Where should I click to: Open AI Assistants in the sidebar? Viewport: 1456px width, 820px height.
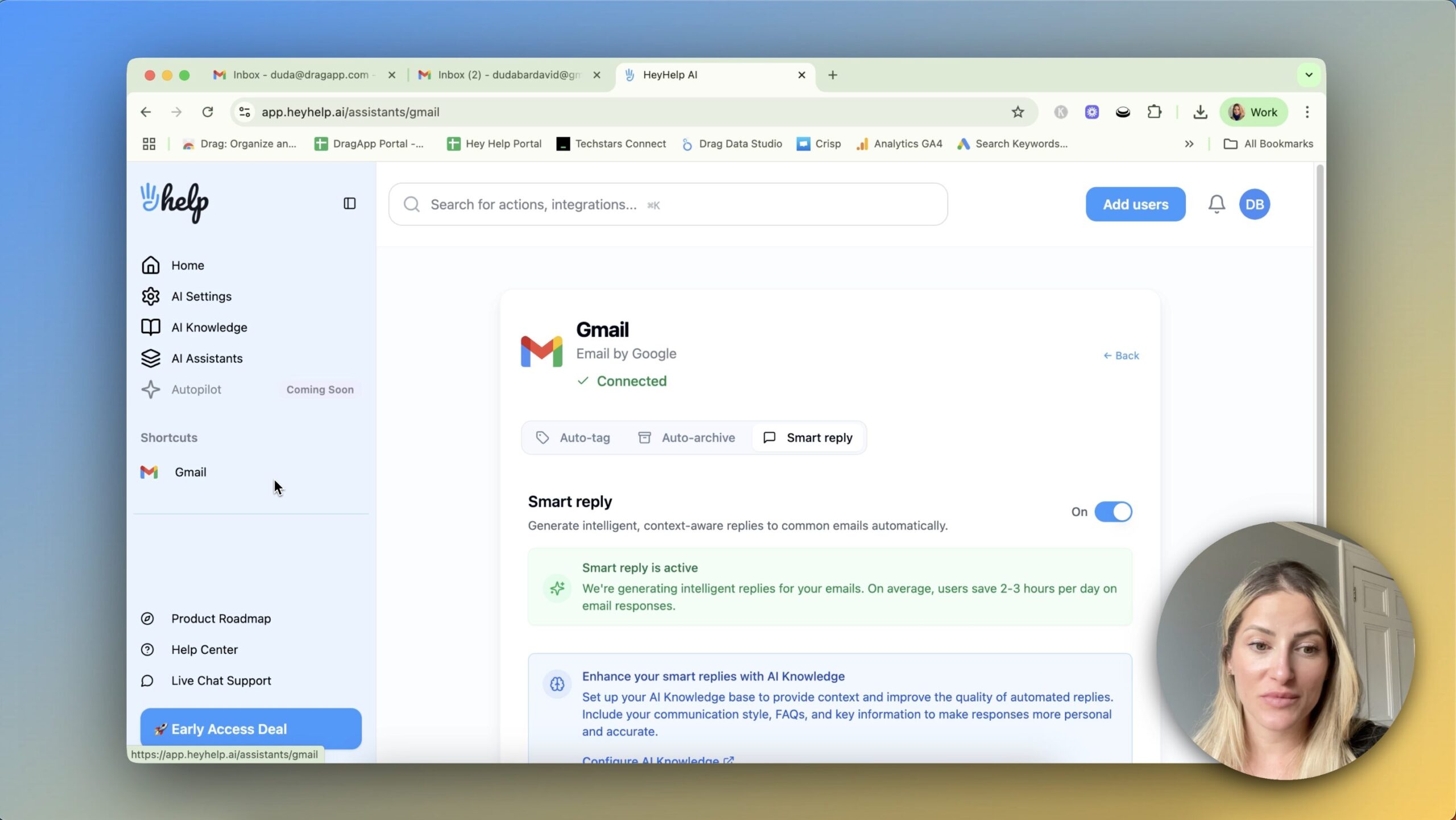pyautogui.click(x=192, y=359)
